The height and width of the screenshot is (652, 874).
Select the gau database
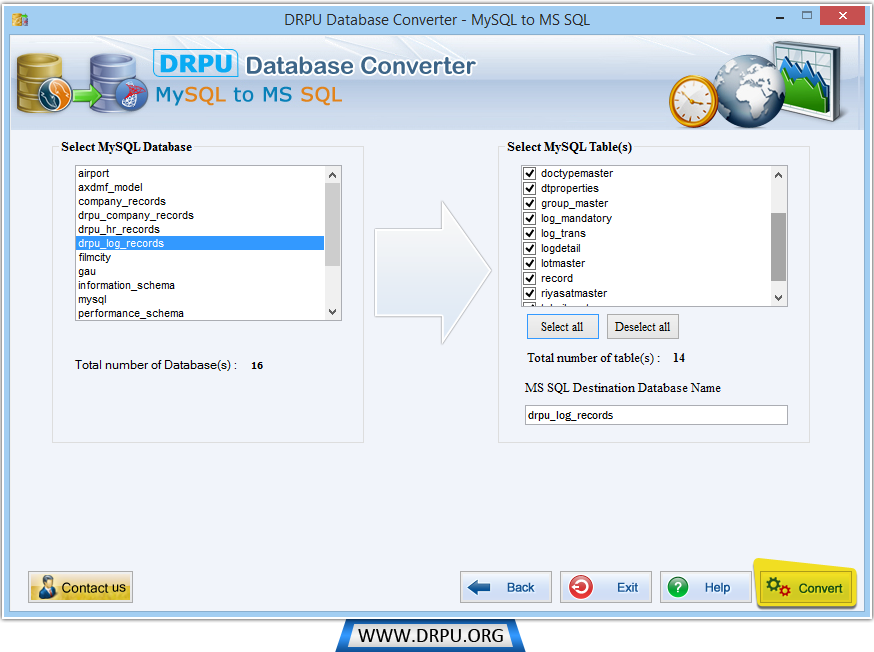200,271
